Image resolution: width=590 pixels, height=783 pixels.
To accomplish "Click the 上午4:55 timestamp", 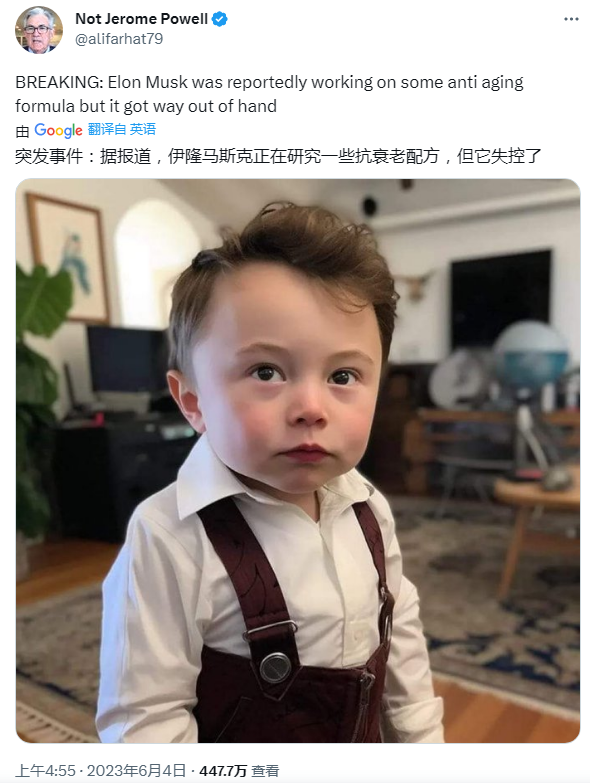I will click(45, 771).
